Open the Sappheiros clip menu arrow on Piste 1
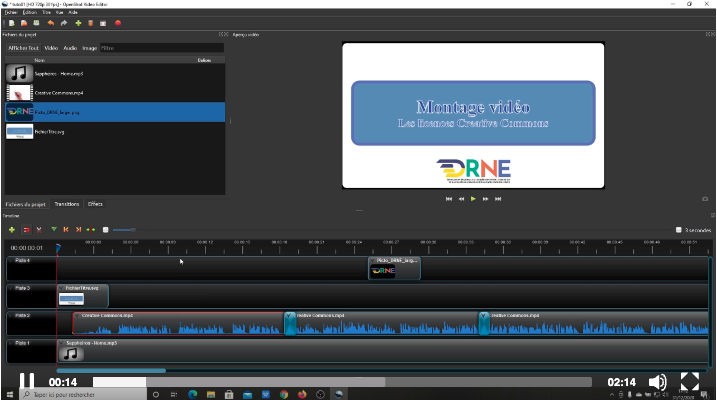717x400 pixels. click(x=61, y=343)
